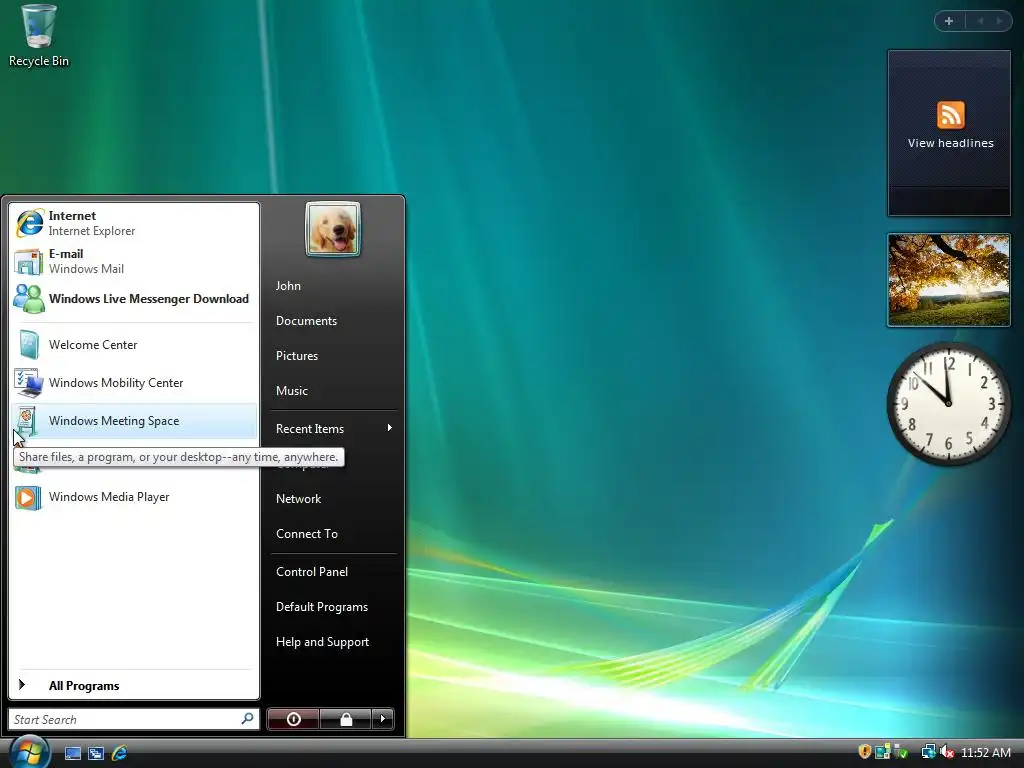Click the Windows Security shield tray icon
Image resolution: width=1024 pixels, height=768 pixels.
click(865, 752)
